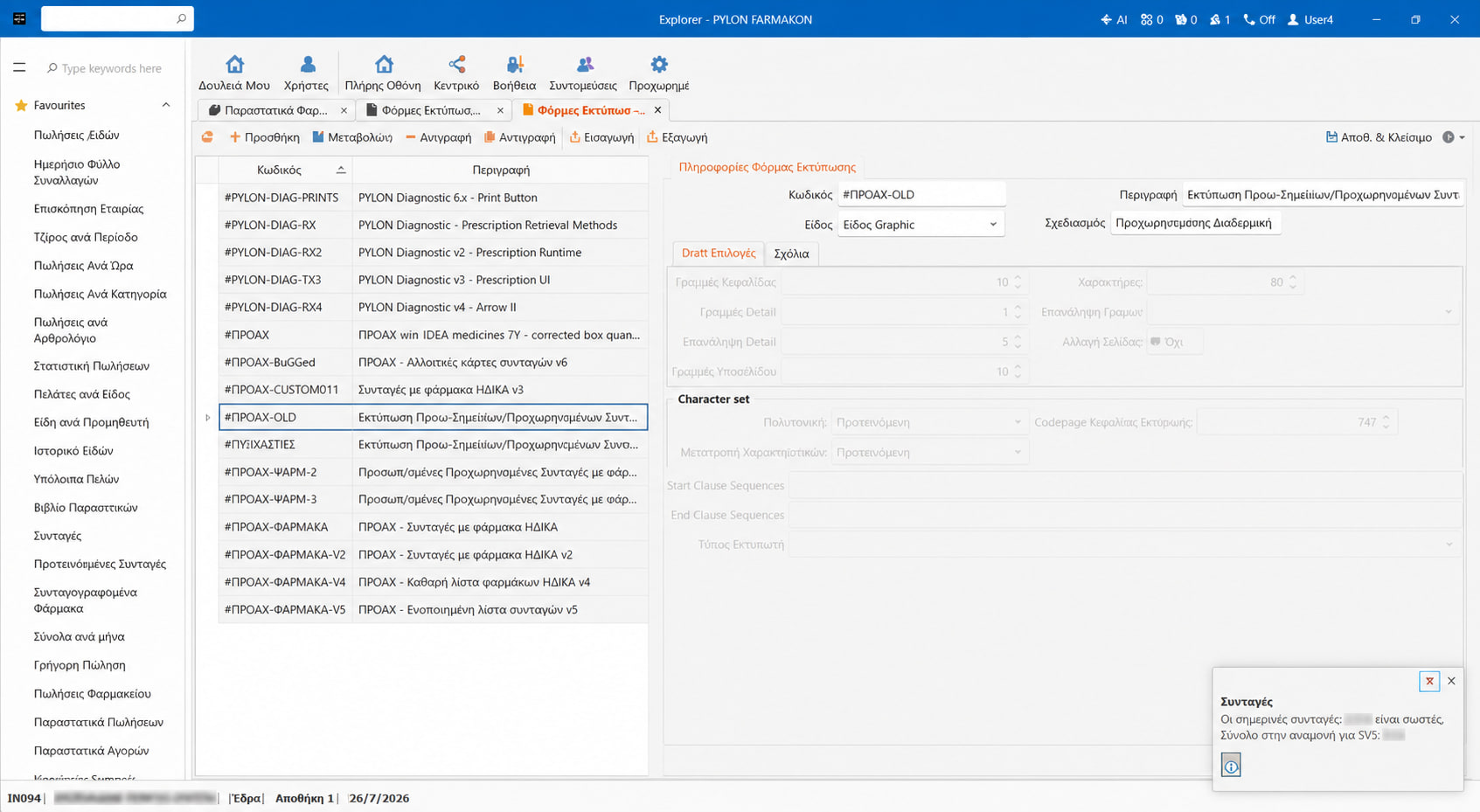
Task: Click the Αποθήκη 1 status bar entry
Action: (304, 798)
